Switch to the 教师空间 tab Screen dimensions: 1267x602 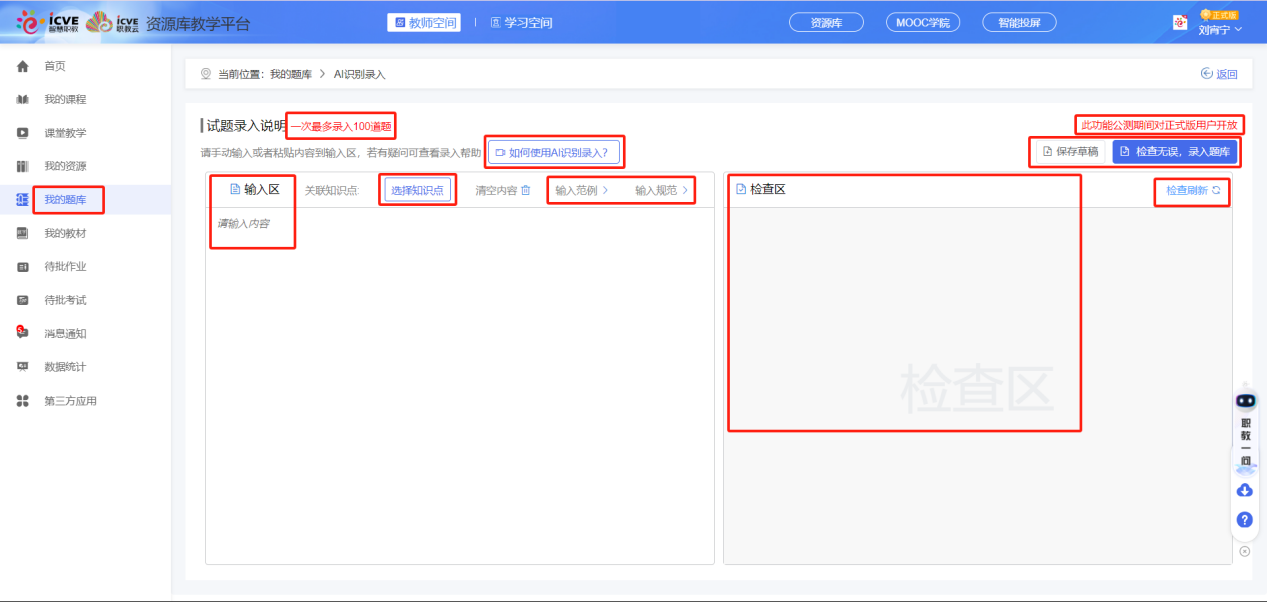(424, 23)
